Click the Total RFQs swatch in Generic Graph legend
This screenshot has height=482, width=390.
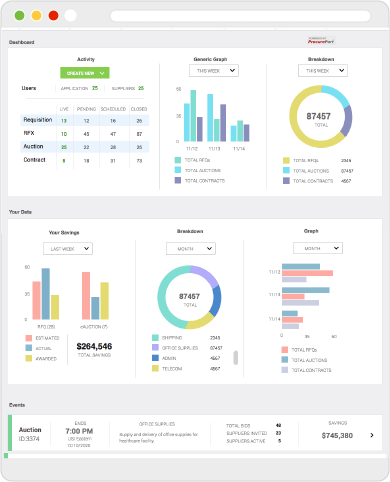point(178,160)
